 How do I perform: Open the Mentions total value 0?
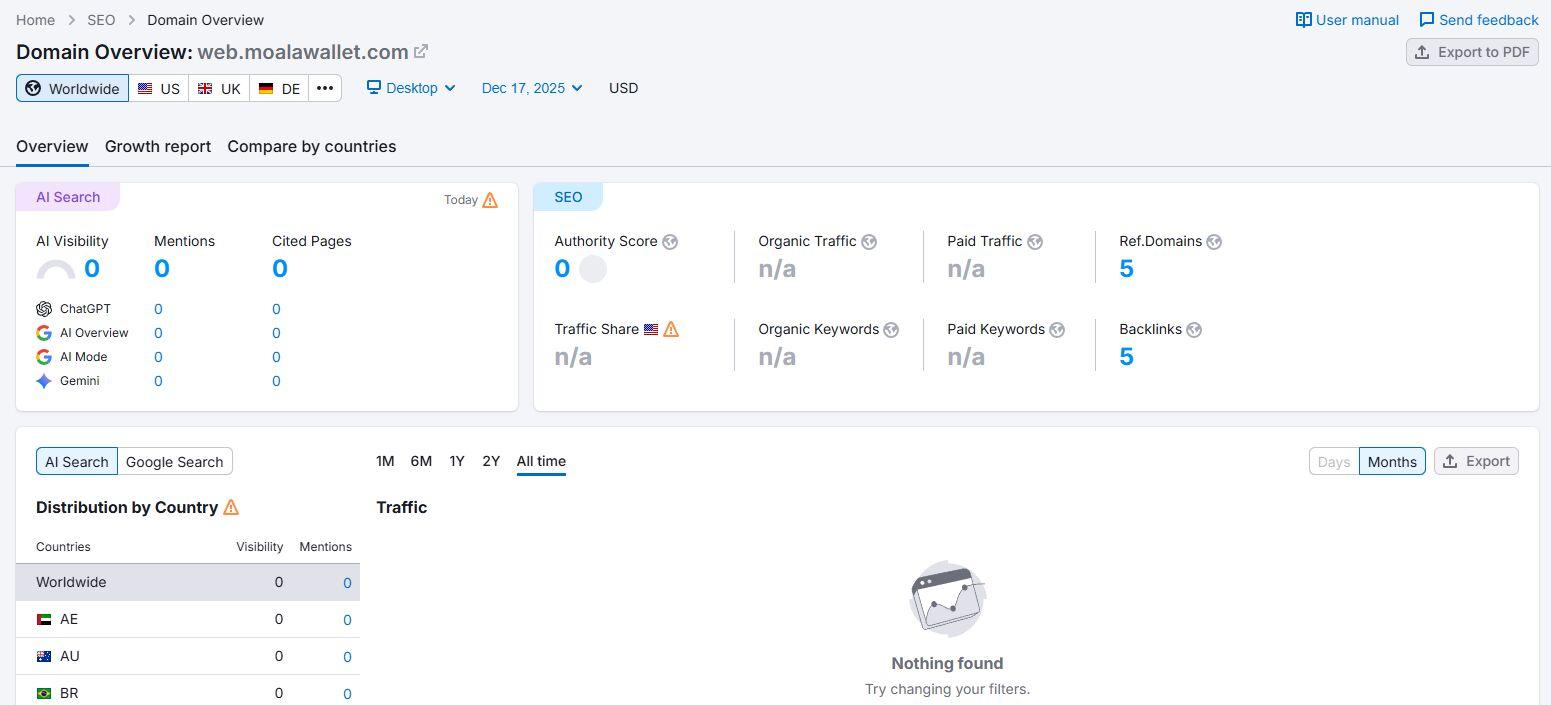(x=162, y=269)
